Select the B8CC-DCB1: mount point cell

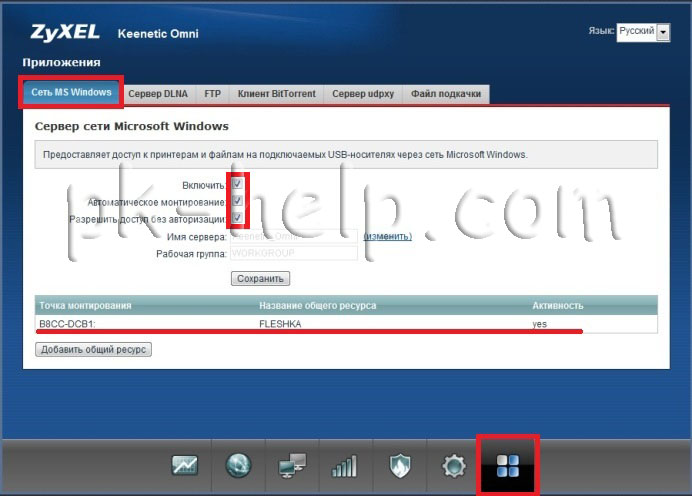pos(67,324)
